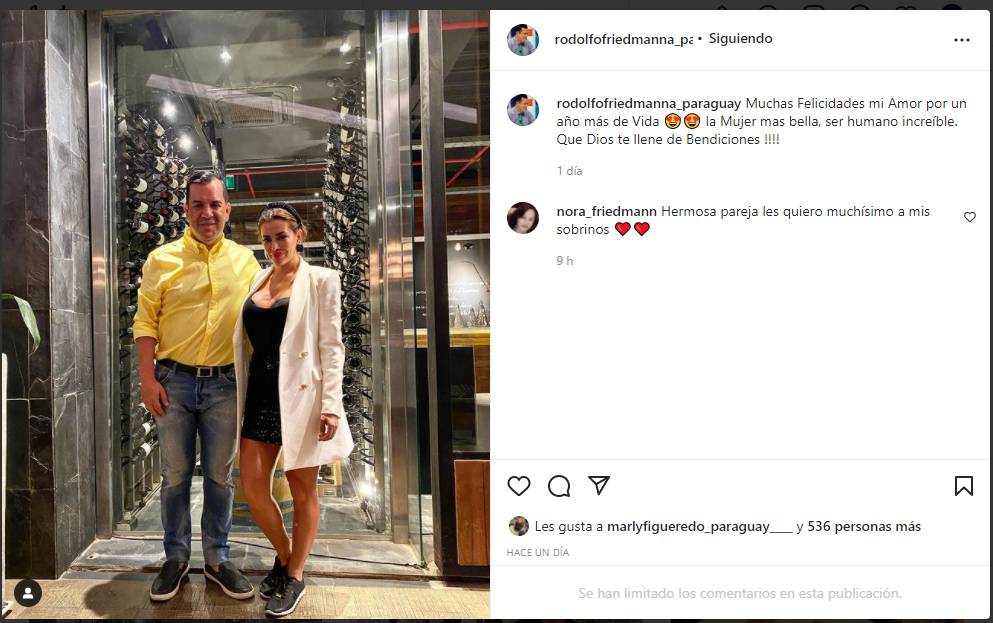Save post with bookmark icon

(x=963, y=486)
